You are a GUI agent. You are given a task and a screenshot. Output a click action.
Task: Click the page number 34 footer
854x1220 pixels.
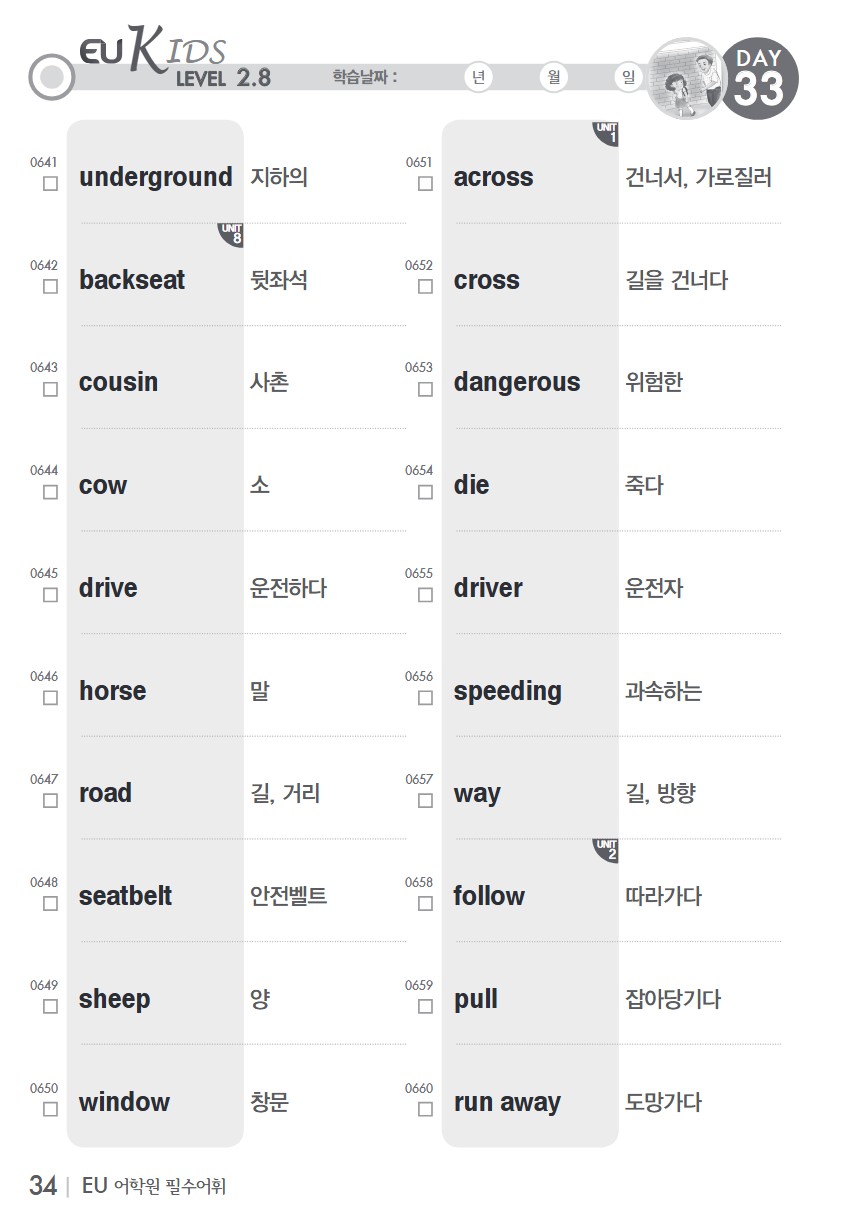pyautogui.click(x=43, y=1186)
